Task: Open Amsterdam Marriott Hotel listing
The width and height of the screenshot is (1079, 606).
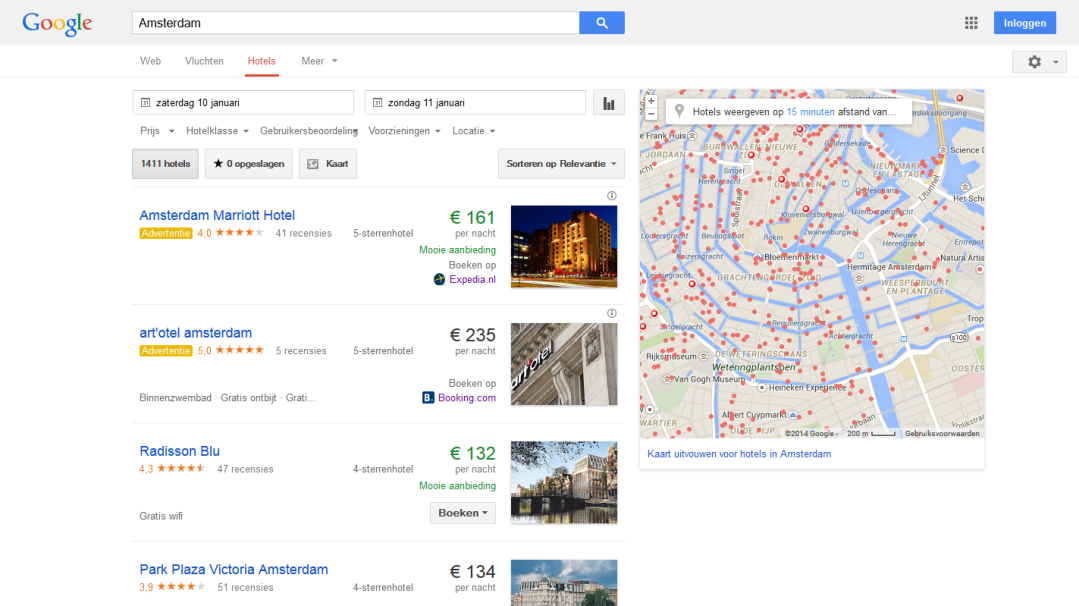Action: [x=217, y=215]
